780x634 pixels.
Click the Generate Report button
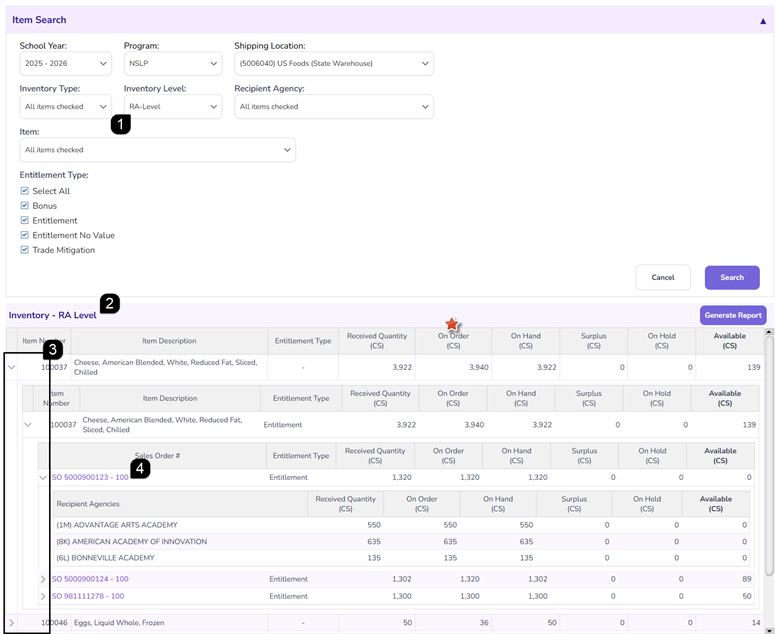(x=733, y=315)
